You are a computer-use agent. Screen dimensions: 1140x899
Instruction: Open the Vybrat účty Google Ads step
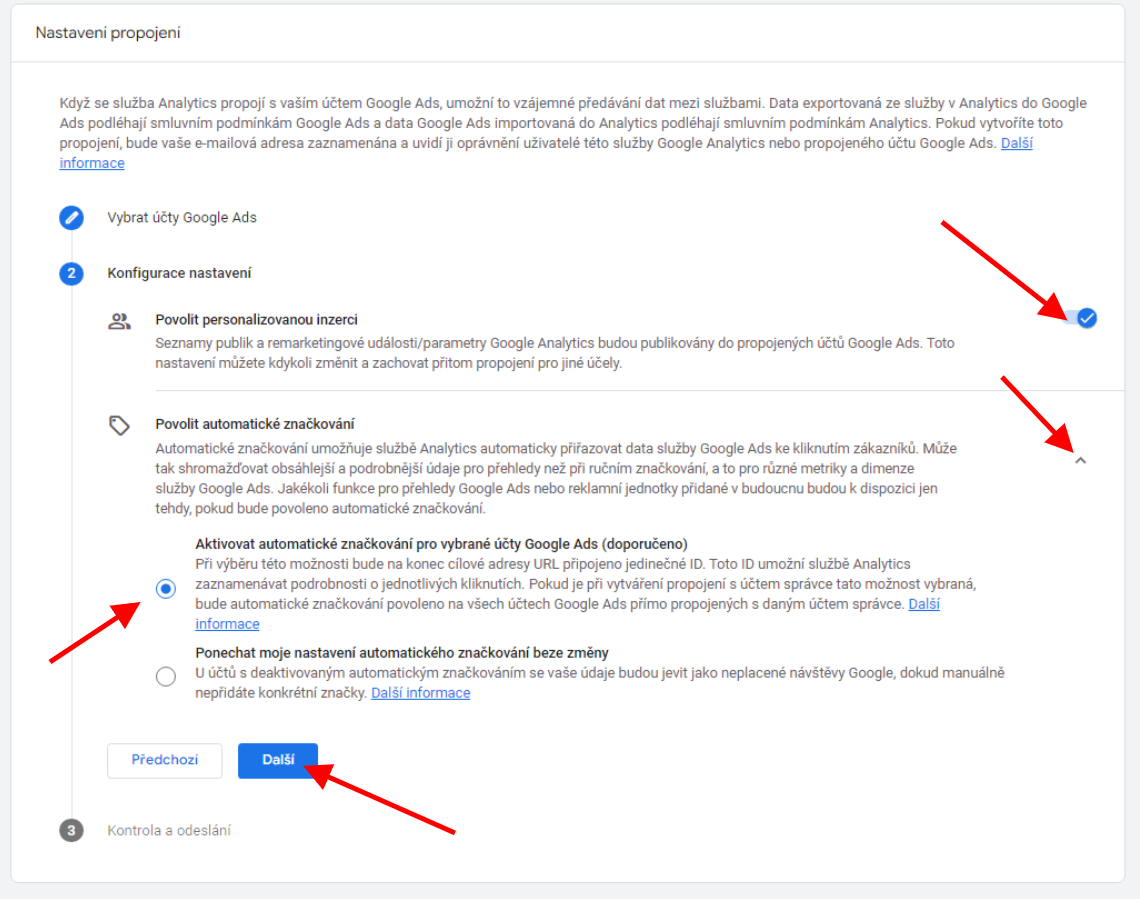pyautogui.click(x=182, y=217)
